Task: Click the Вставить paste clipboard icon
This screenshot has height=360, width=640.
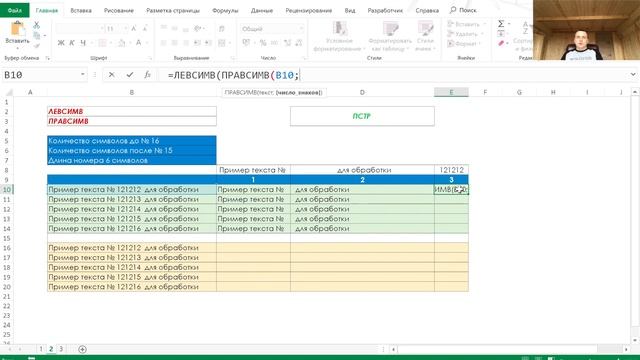Action: 17,30
